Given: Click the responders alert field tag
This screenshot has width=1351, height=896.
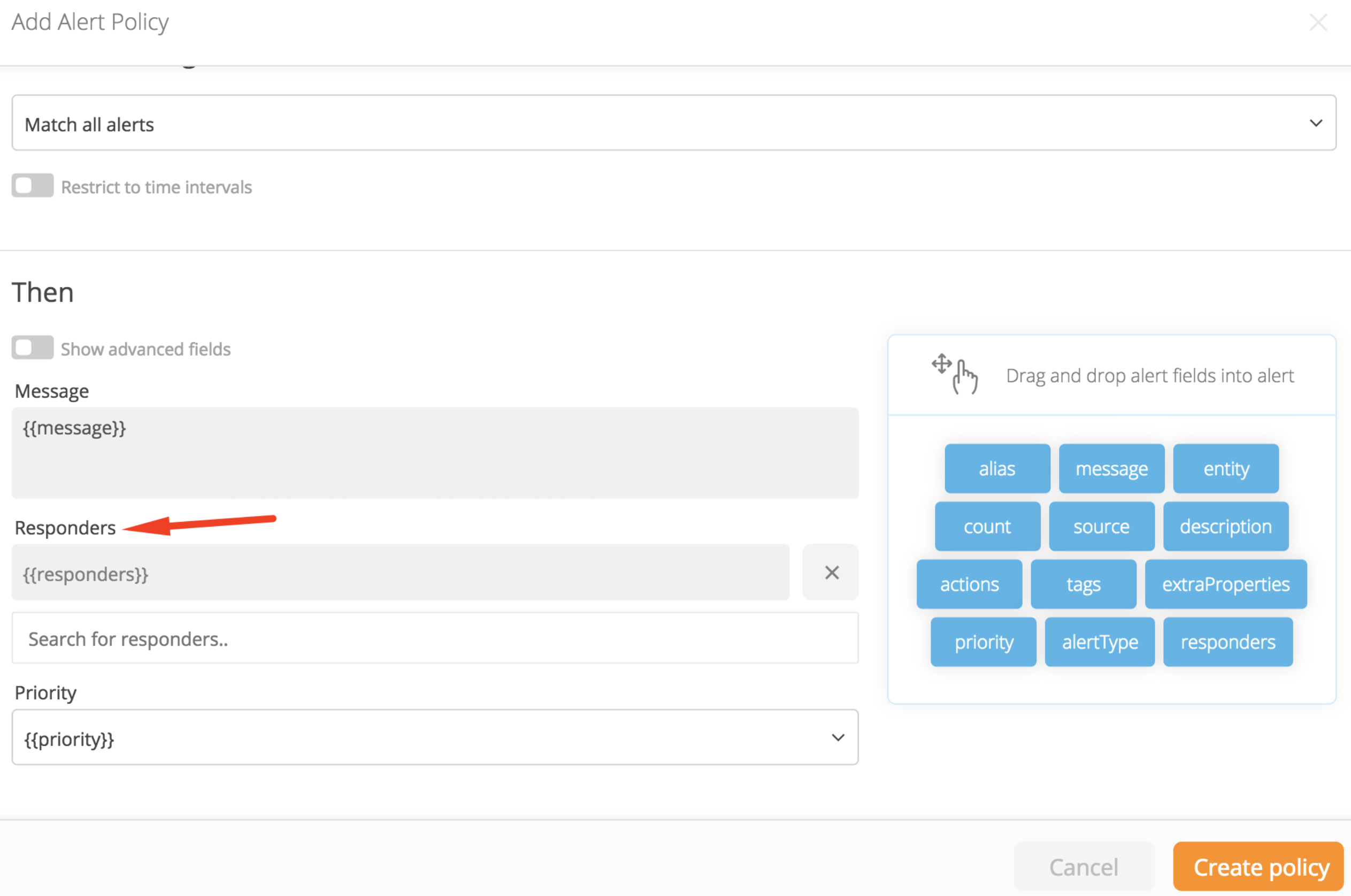Looking at the screenshot, I should click(x=1227, y=641).
